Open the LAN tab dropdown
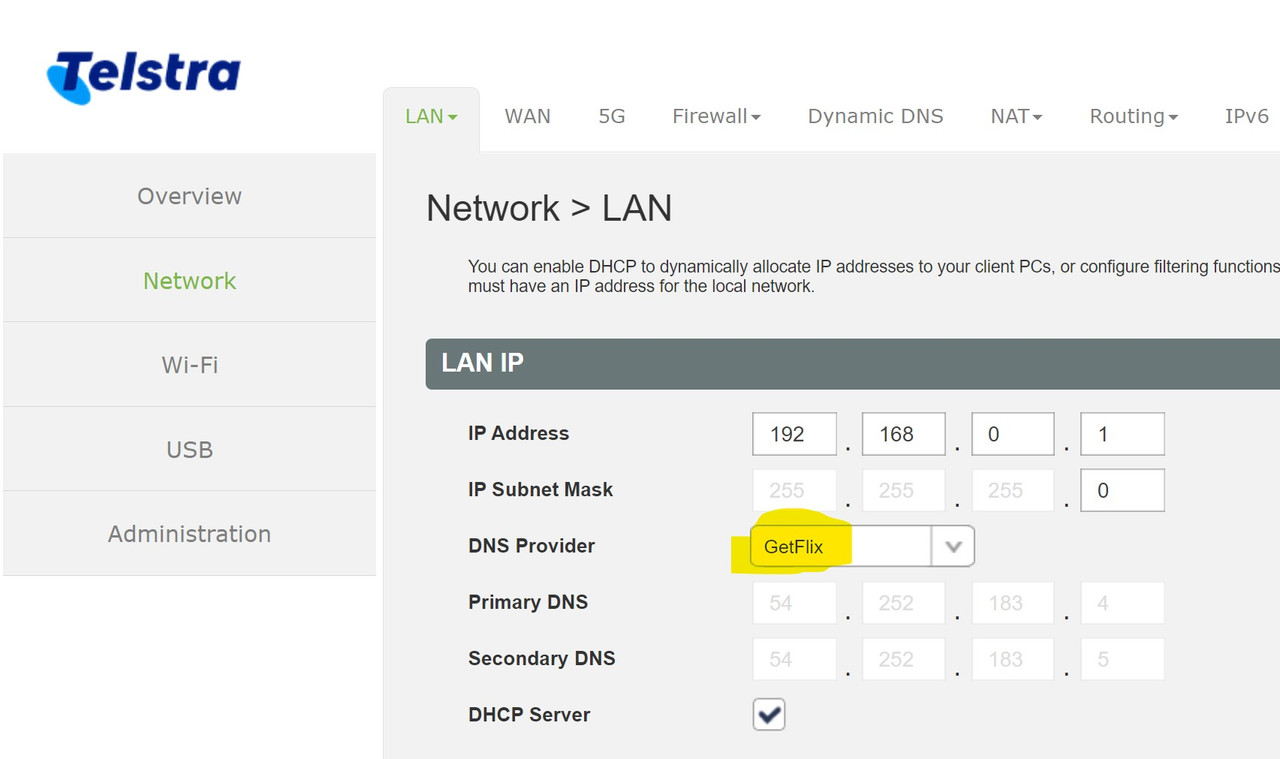This screenshot has height=759, width=1280. coord(431,116)
